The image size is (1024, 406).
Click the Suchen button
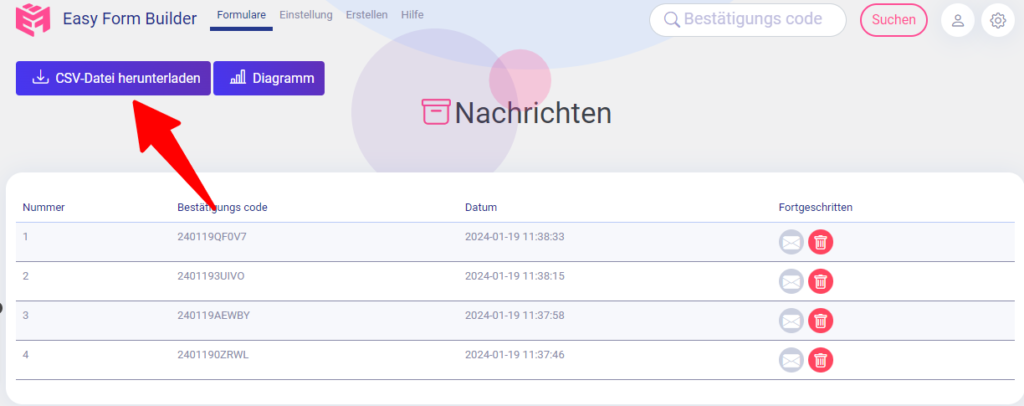pos(893,20)
